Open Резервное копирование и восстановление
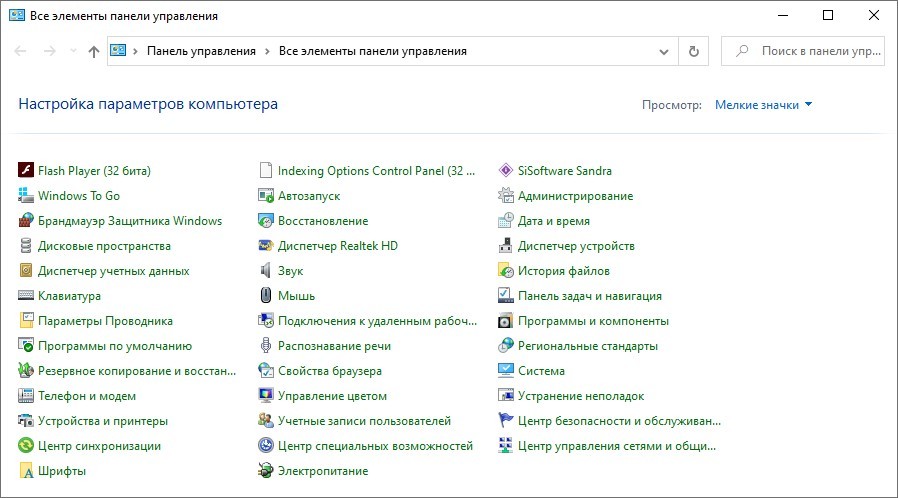The width and height of the screenshot is (898, 498). tap(137, 371)
